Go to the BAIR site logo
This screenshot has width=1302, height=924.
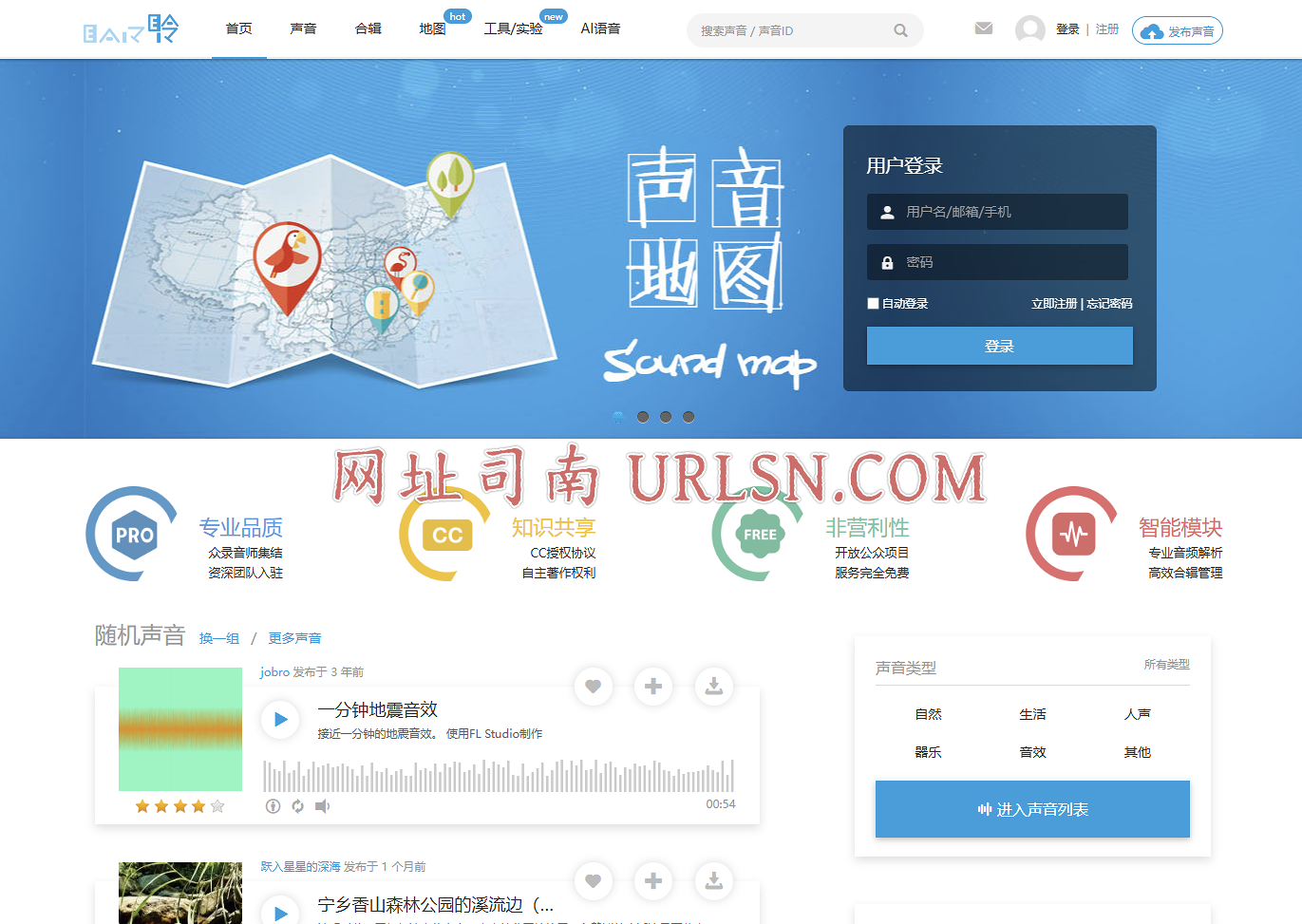pos(130,30)
